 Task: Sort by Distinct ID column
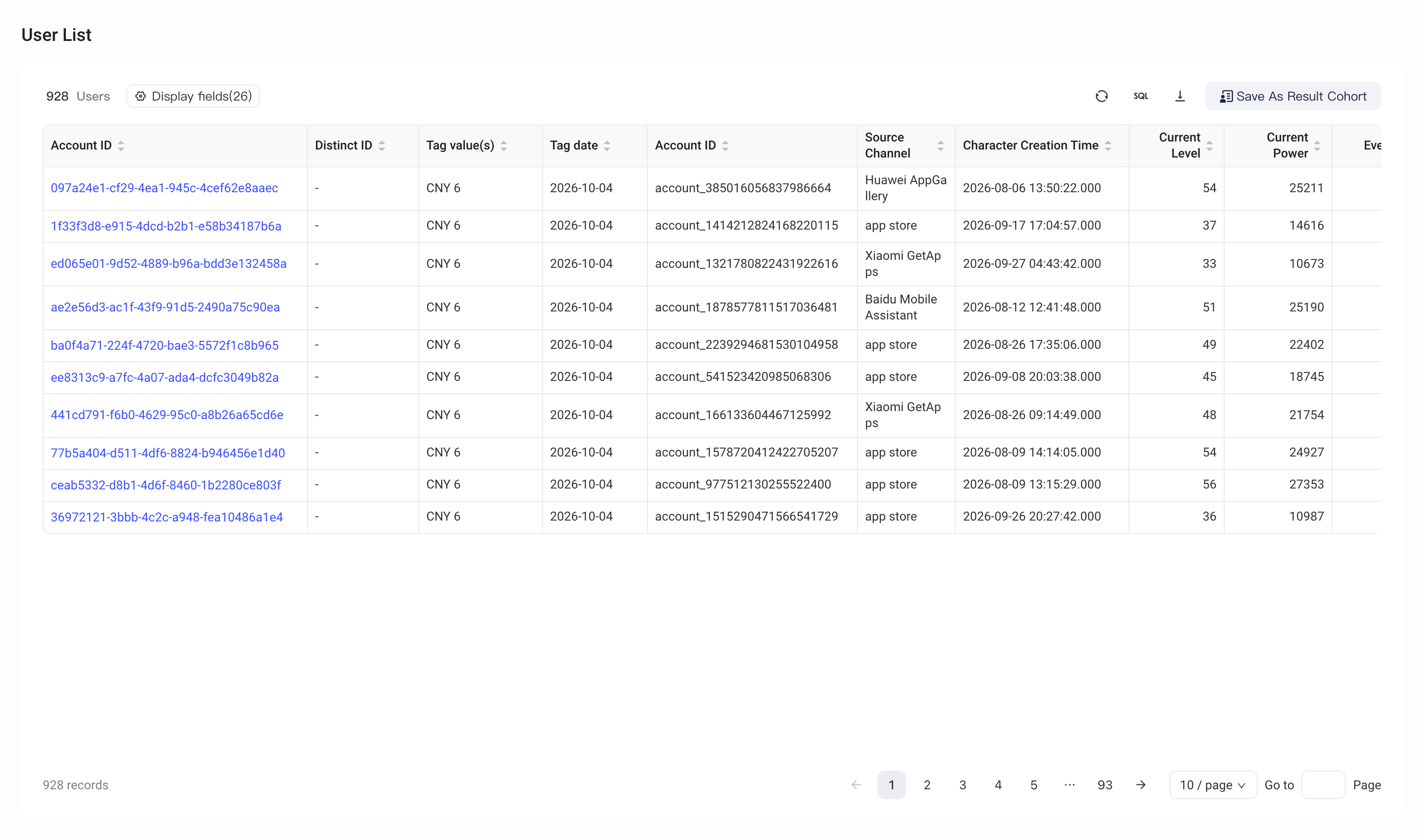point(382,145)
